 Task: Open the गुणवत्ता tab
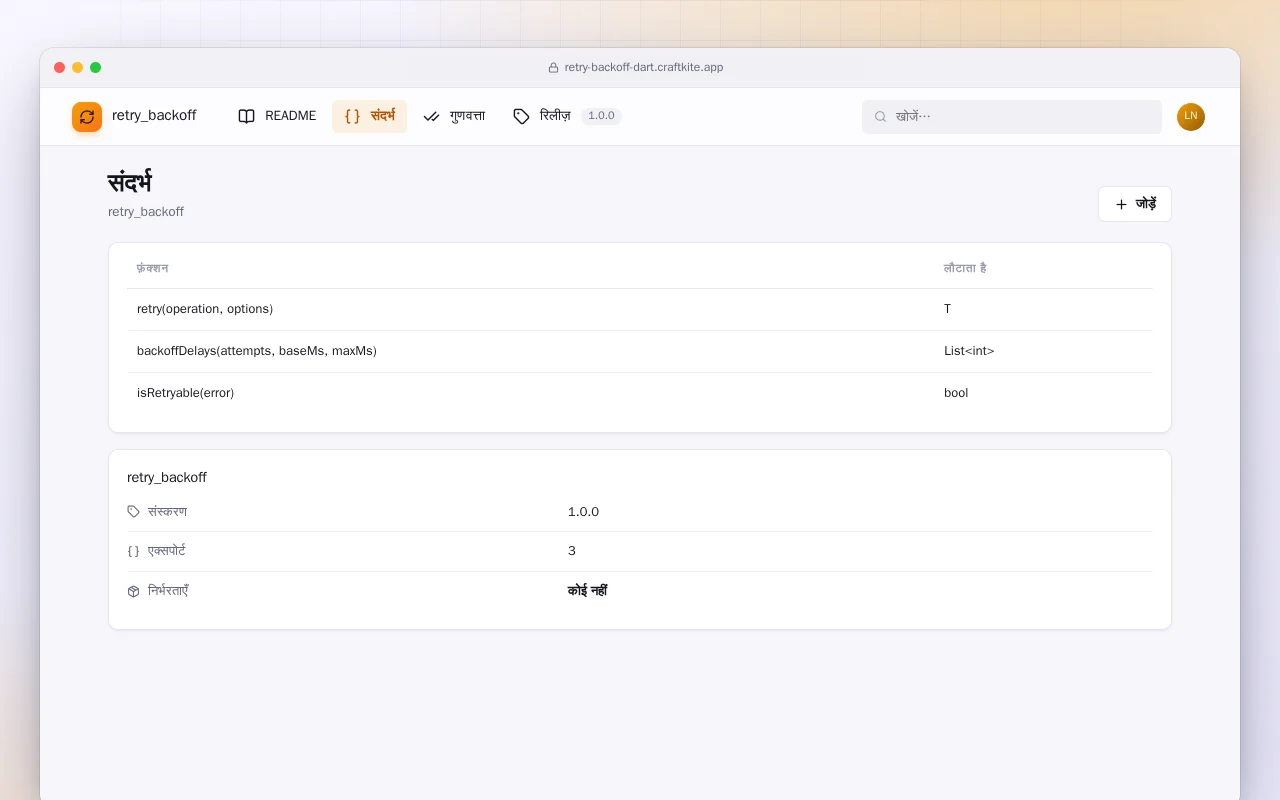454,116
